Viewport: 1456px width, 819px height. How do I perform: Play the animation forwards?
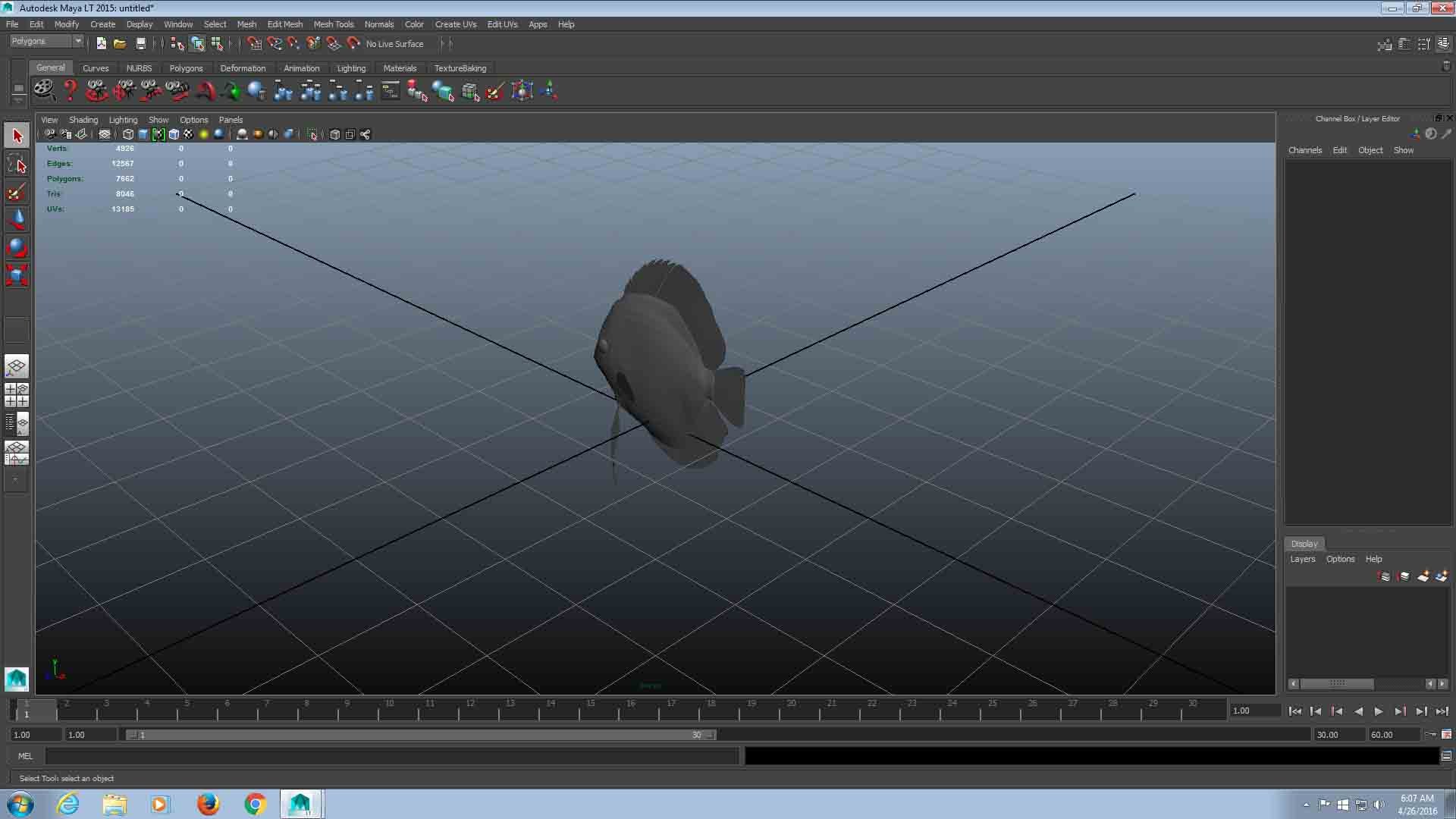[x=1379, y=711]
